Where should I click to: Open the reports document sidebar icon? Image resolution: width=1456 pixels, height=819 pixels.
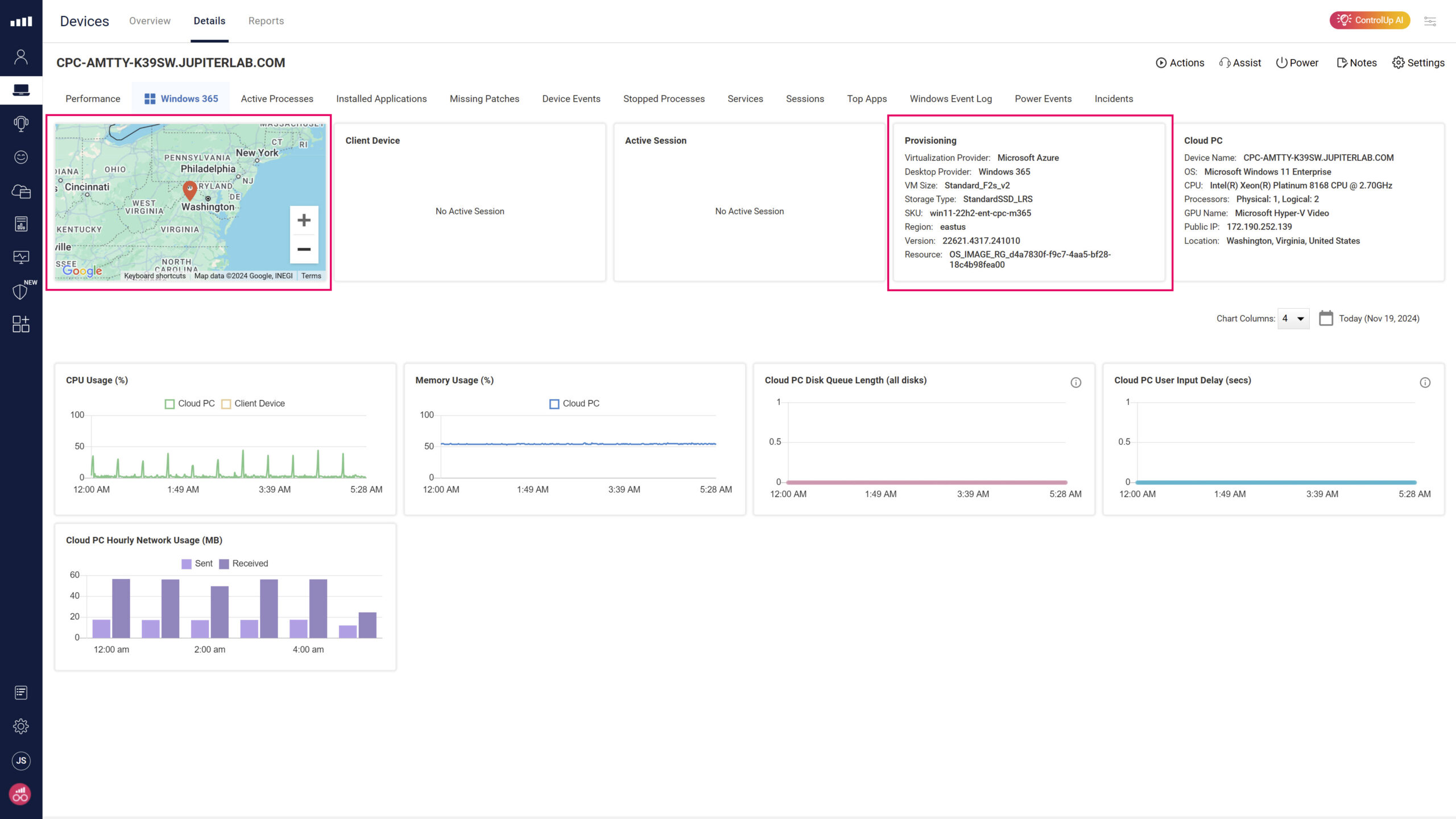tap(21, 224)
